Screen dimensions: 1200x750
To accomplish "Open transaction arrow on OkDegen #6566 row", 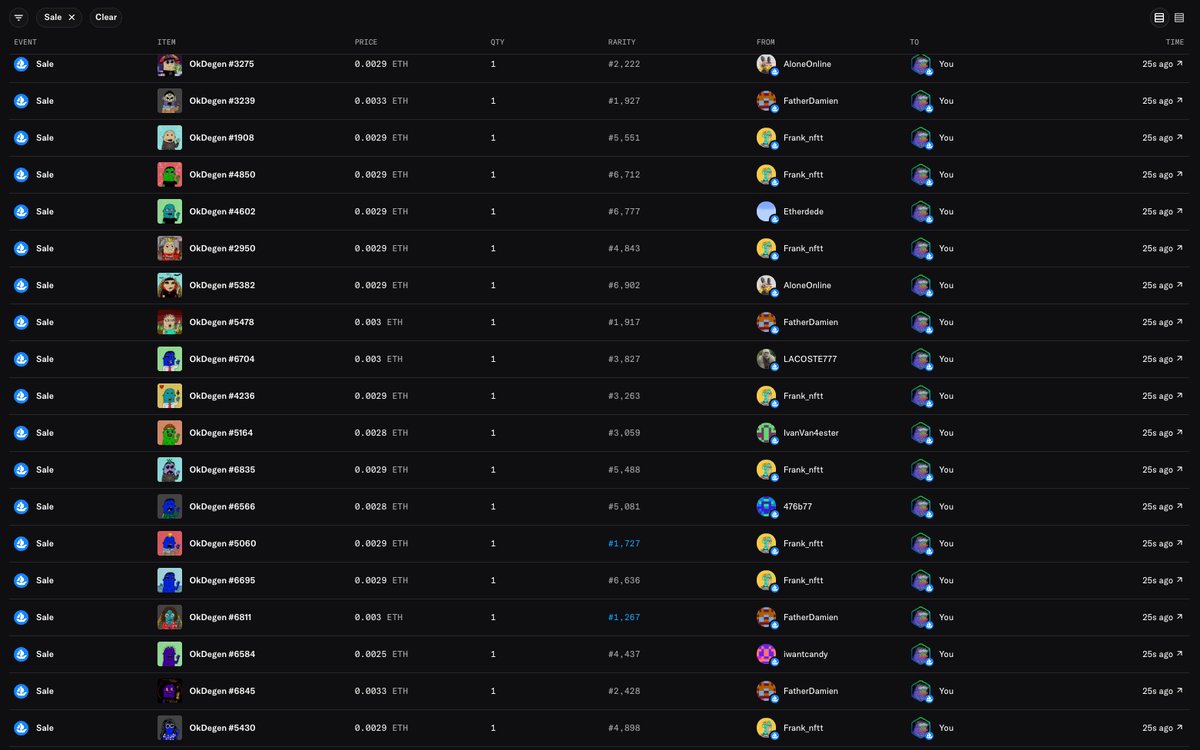I will pyautogui.click(x=1181, y=507).
